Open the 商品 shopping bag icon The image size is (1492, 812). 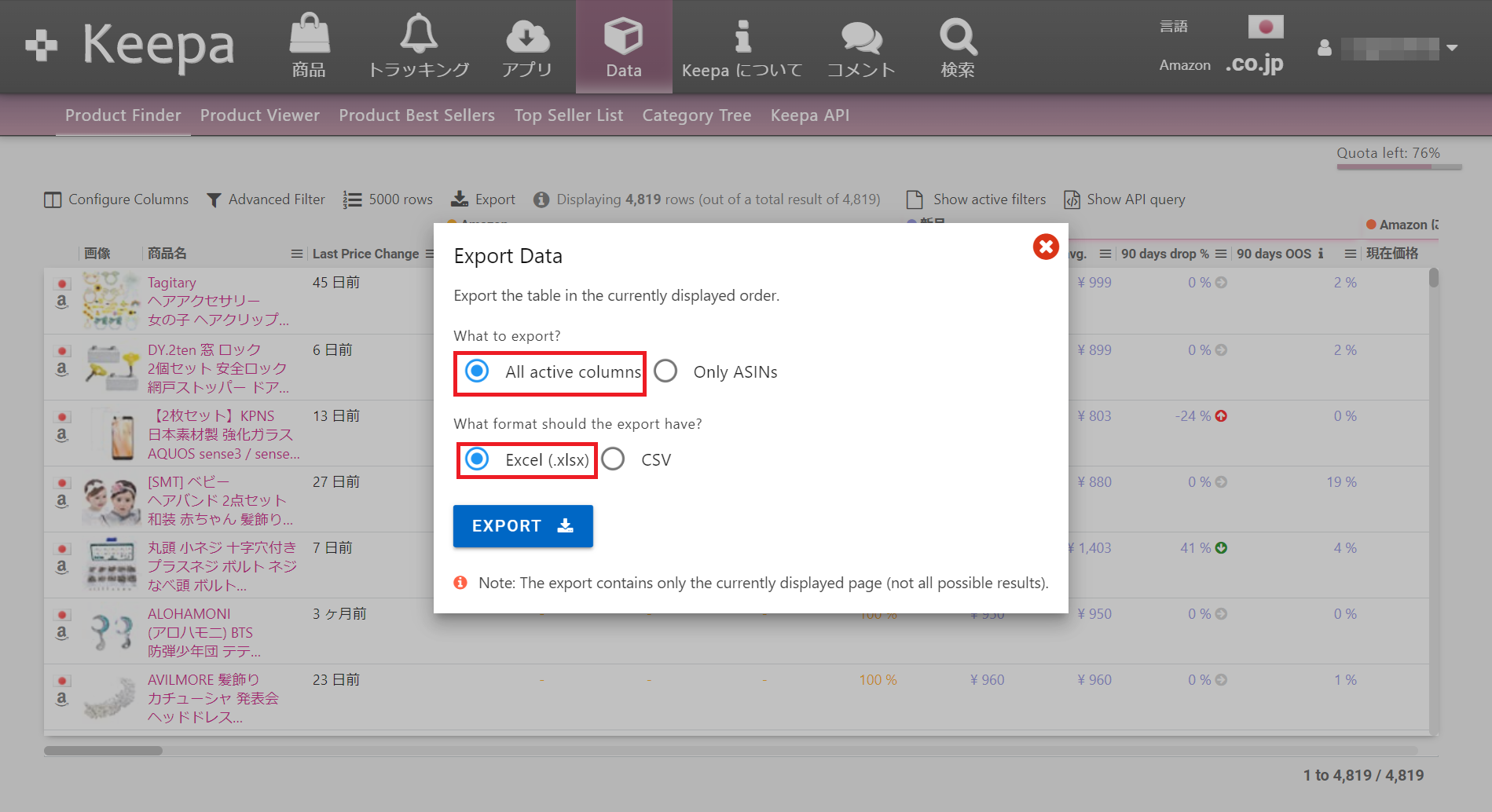[x=310, y=33]
